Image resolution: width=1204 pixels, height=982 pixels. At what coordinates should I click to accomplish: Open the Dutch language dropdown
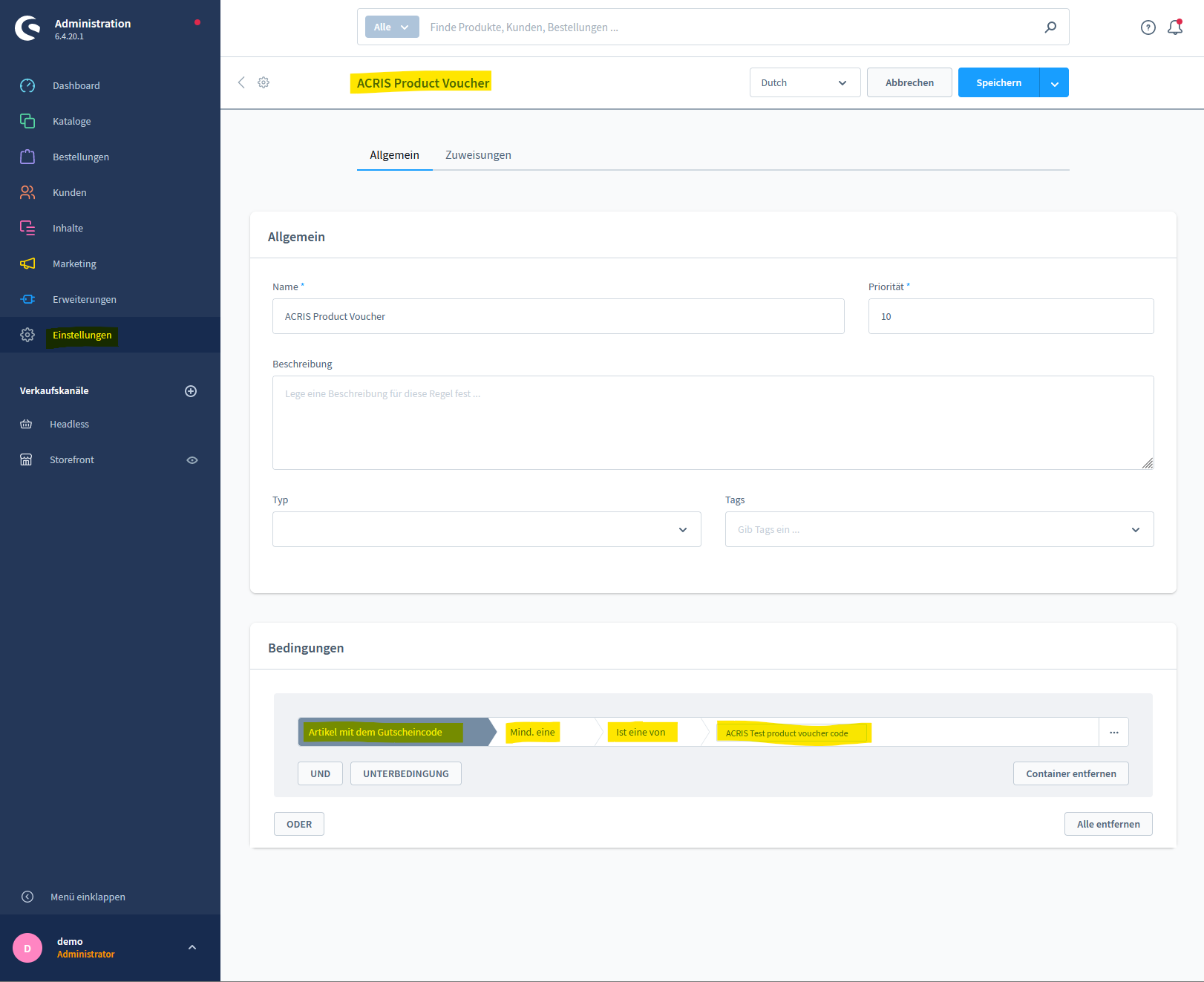[805, 82]
